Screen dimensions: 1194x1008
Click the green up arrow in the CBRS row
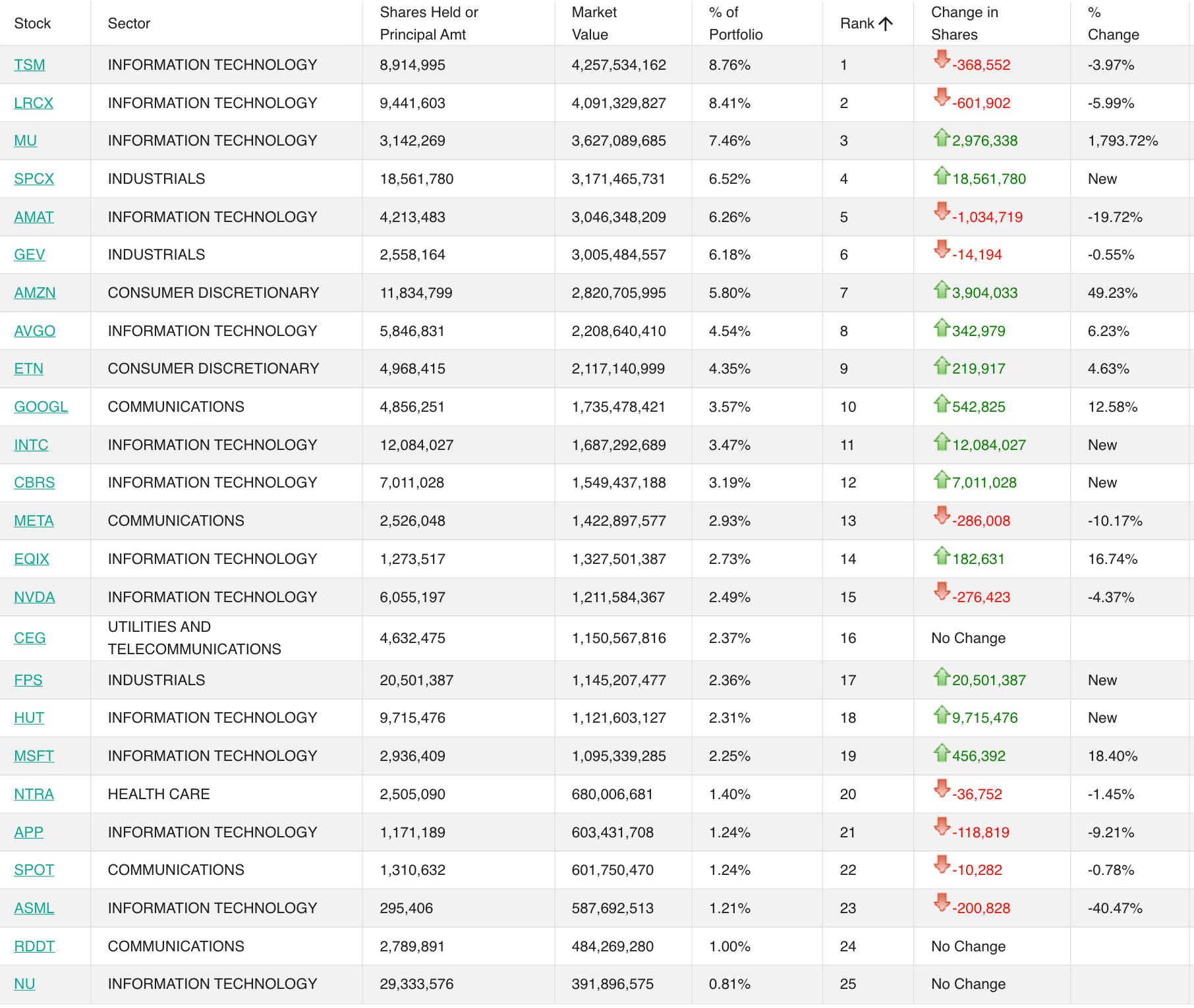tap(942, 479)
